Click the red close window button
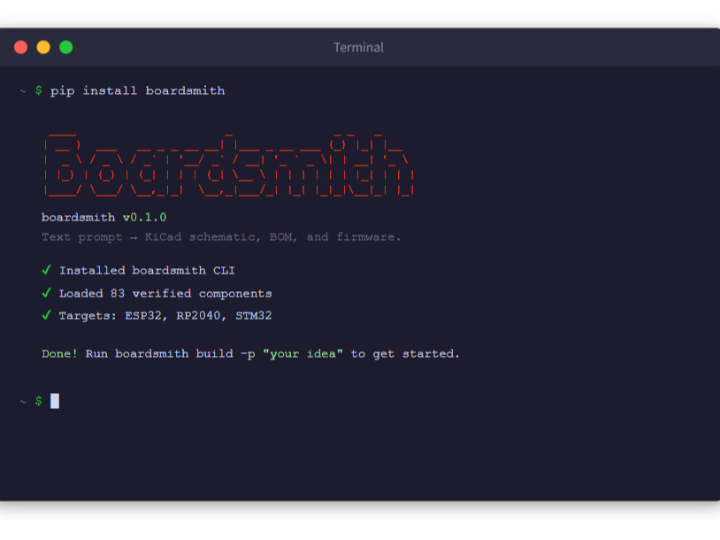The height and width of the screenshot is (540, 720). click(x=20, y=47)
